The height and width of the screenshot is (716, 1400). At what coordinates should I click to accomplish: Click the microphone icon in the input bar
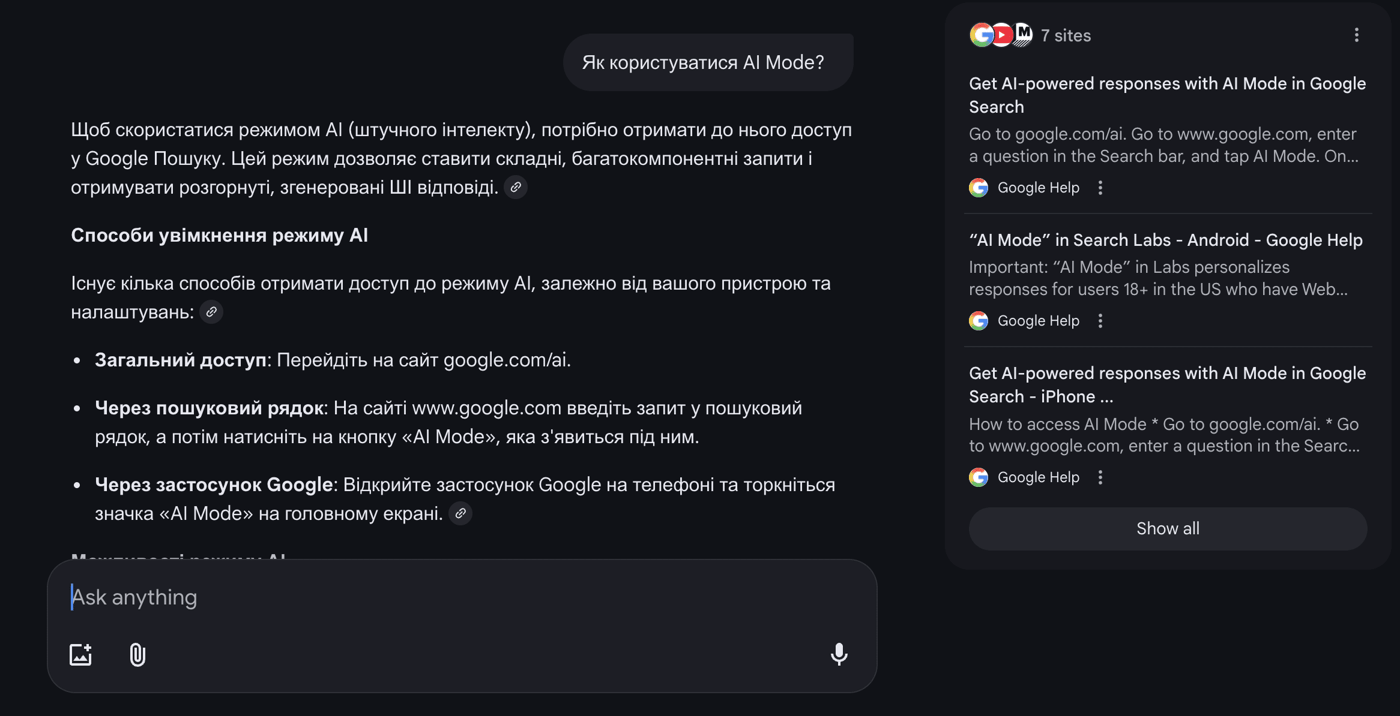point(838,654)
